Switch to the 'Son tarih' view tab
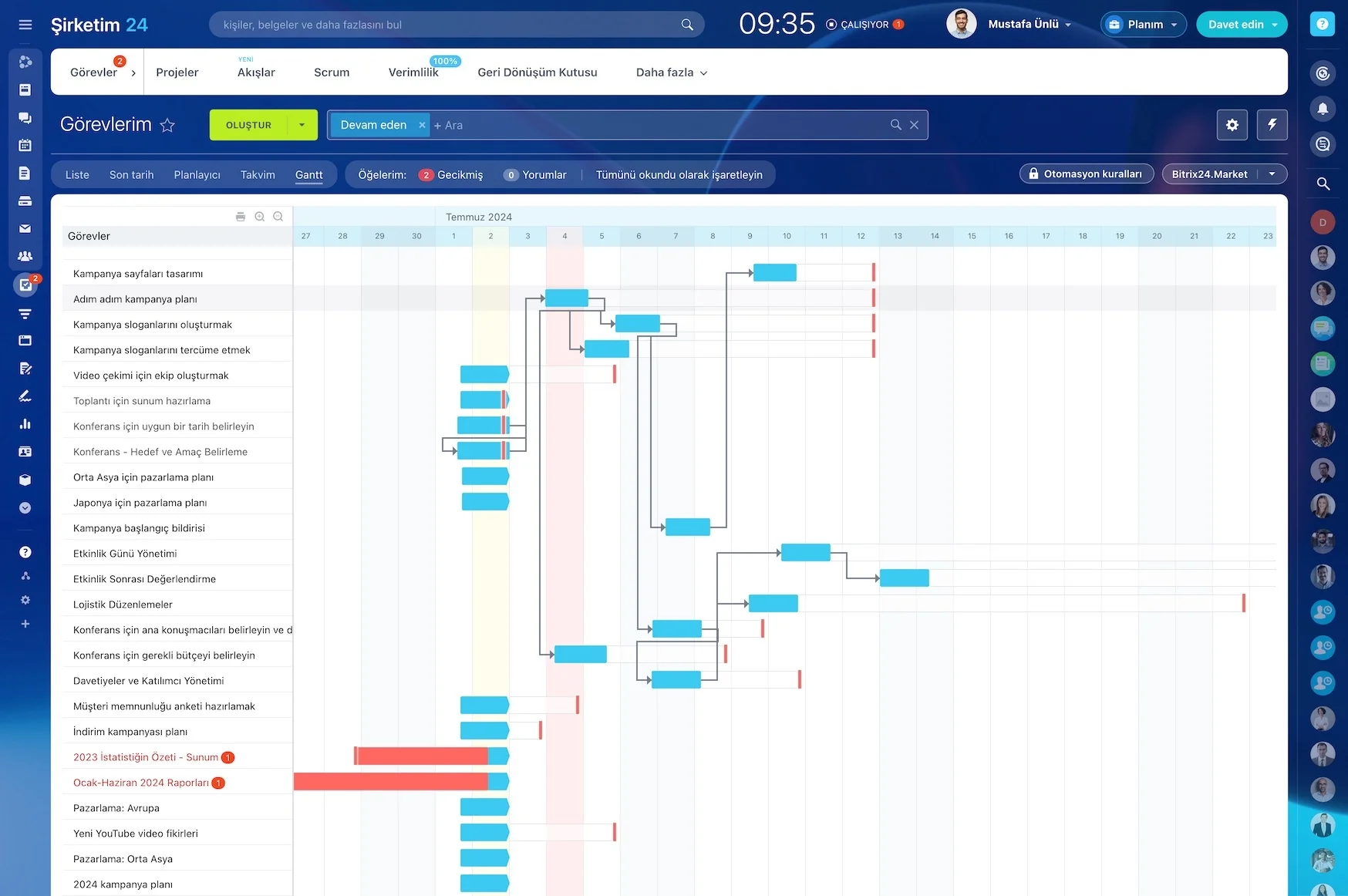 pyautogui.click(x=132, y=175)
